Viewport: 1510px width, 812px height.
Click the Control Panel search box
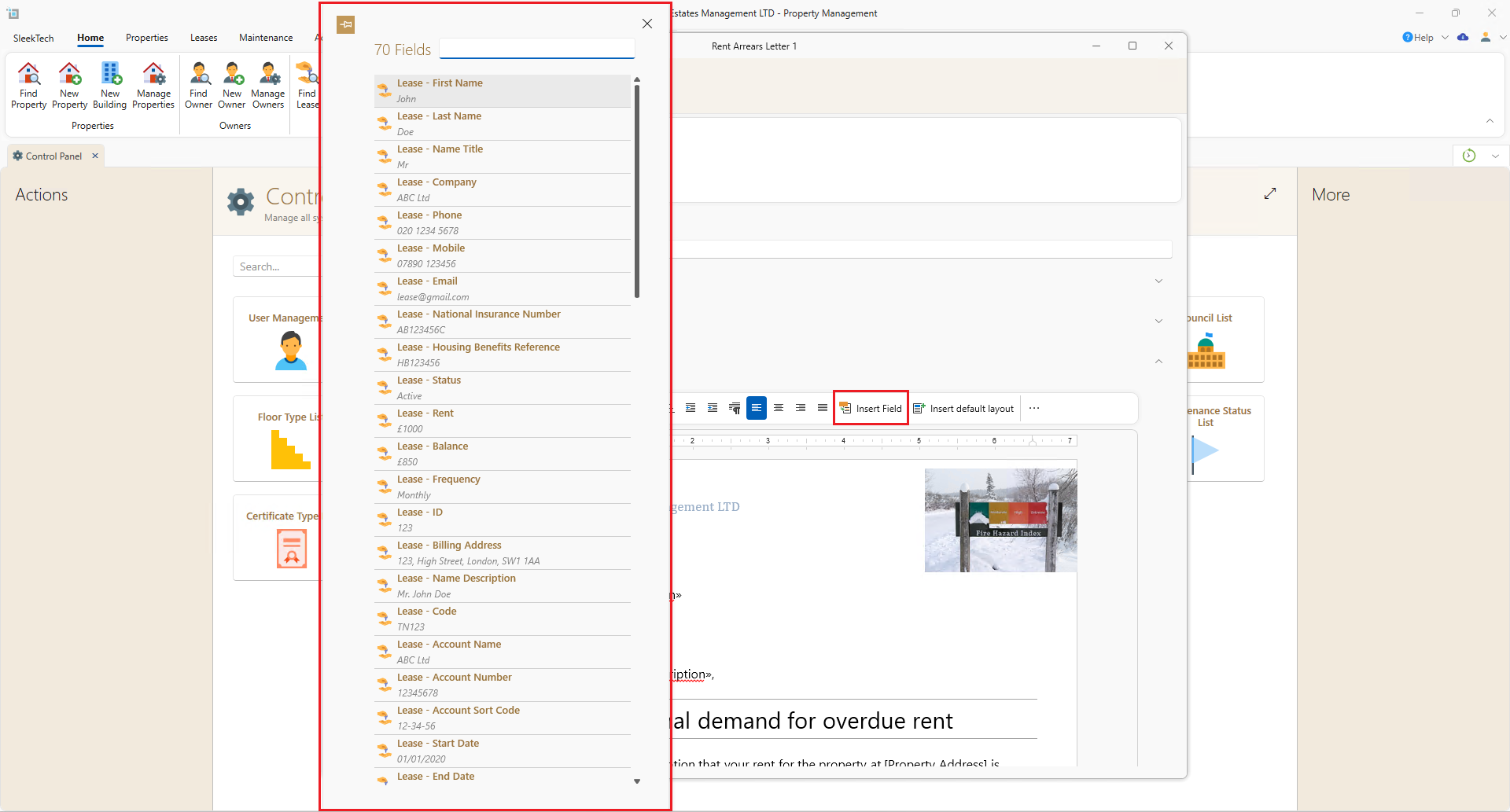click(x=277, y=266)
